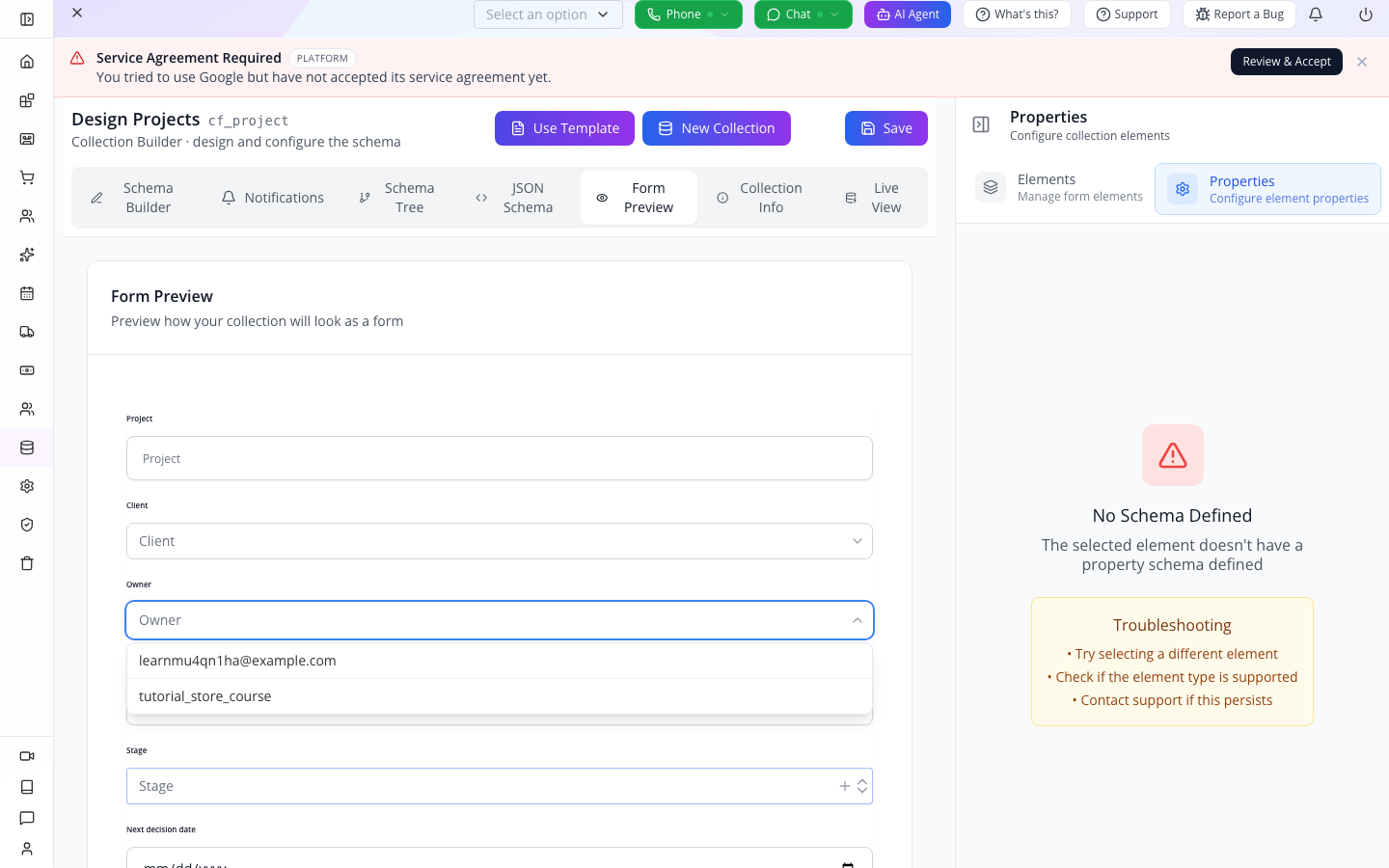Click the Use Template button
The width and height of the screenshot is (1389, 868).
(564, 128)
